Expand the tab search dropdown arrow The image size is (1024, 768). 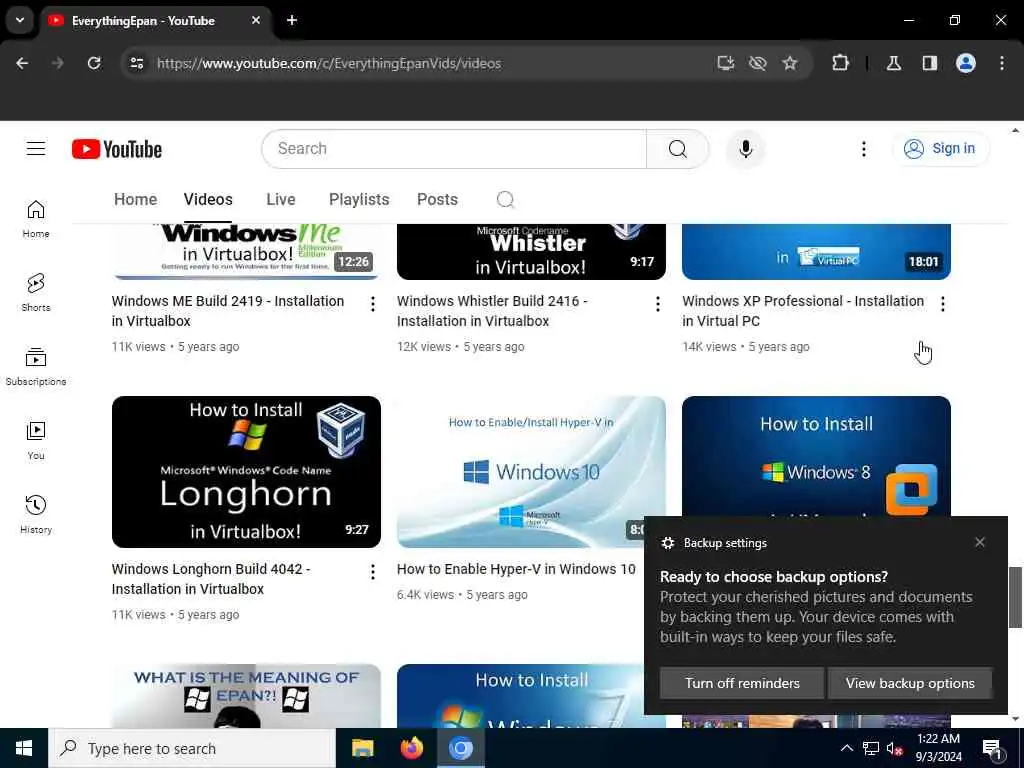(x=20, y=20)
